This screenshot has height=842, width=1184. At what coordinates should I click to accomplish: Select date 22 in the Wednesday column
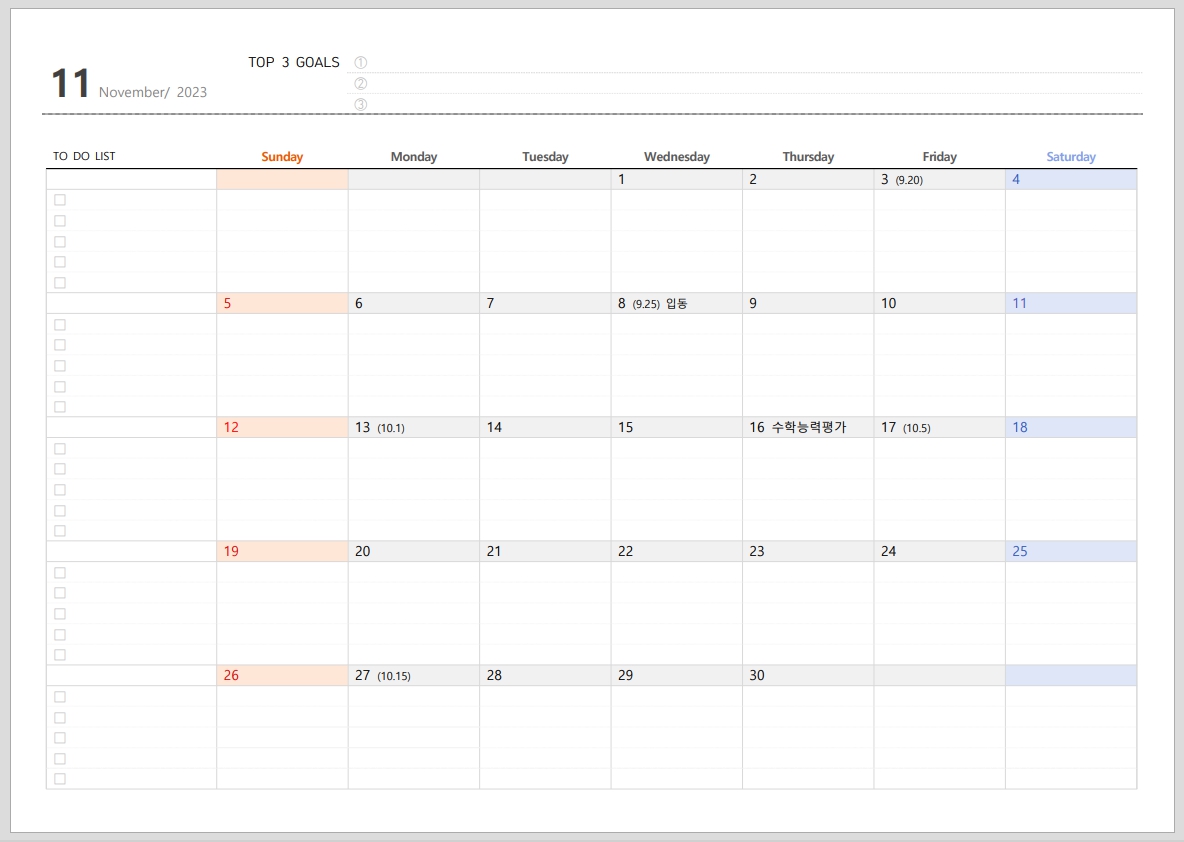tap(677, 551)
